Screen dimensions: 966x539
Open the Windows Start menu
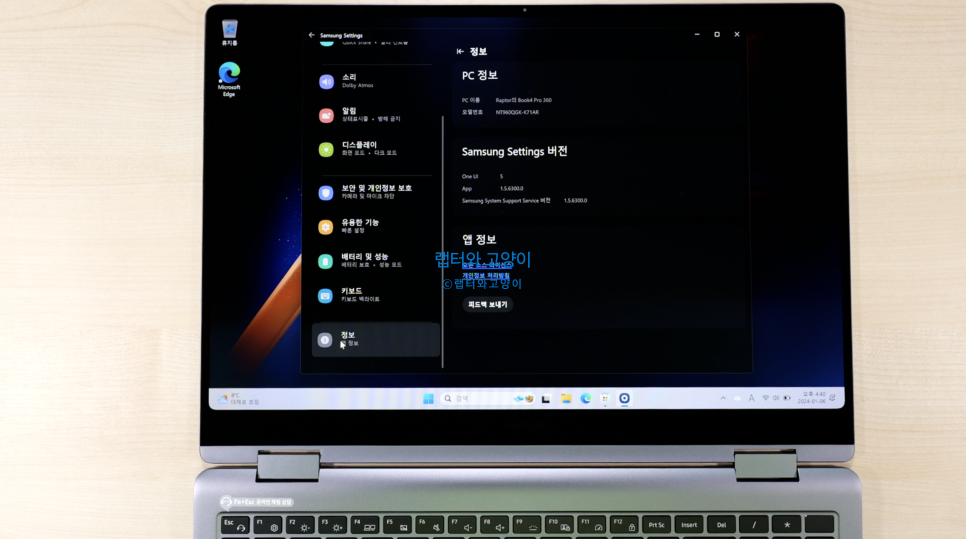[x=428, y=399]
